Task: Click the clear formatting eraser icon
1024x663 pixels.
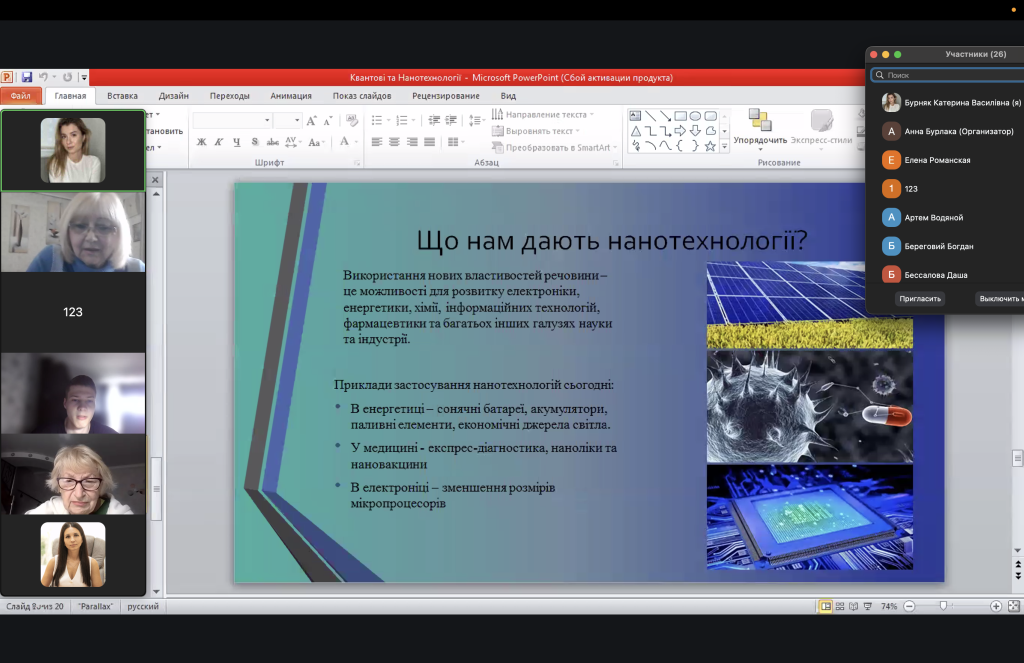Action: tap(352, 120)
